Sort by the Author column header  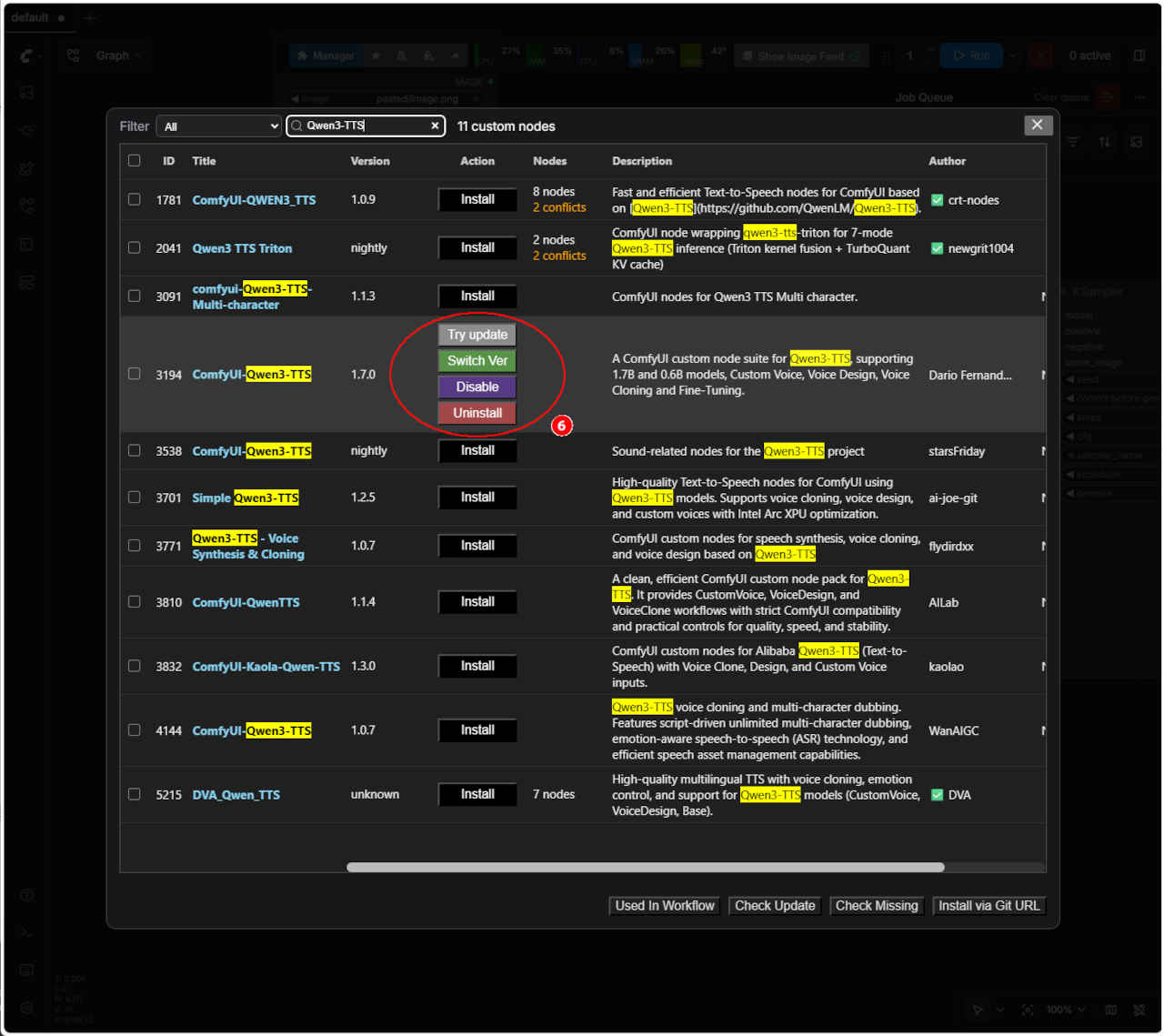pyautogui.click(x=948, y=161)
